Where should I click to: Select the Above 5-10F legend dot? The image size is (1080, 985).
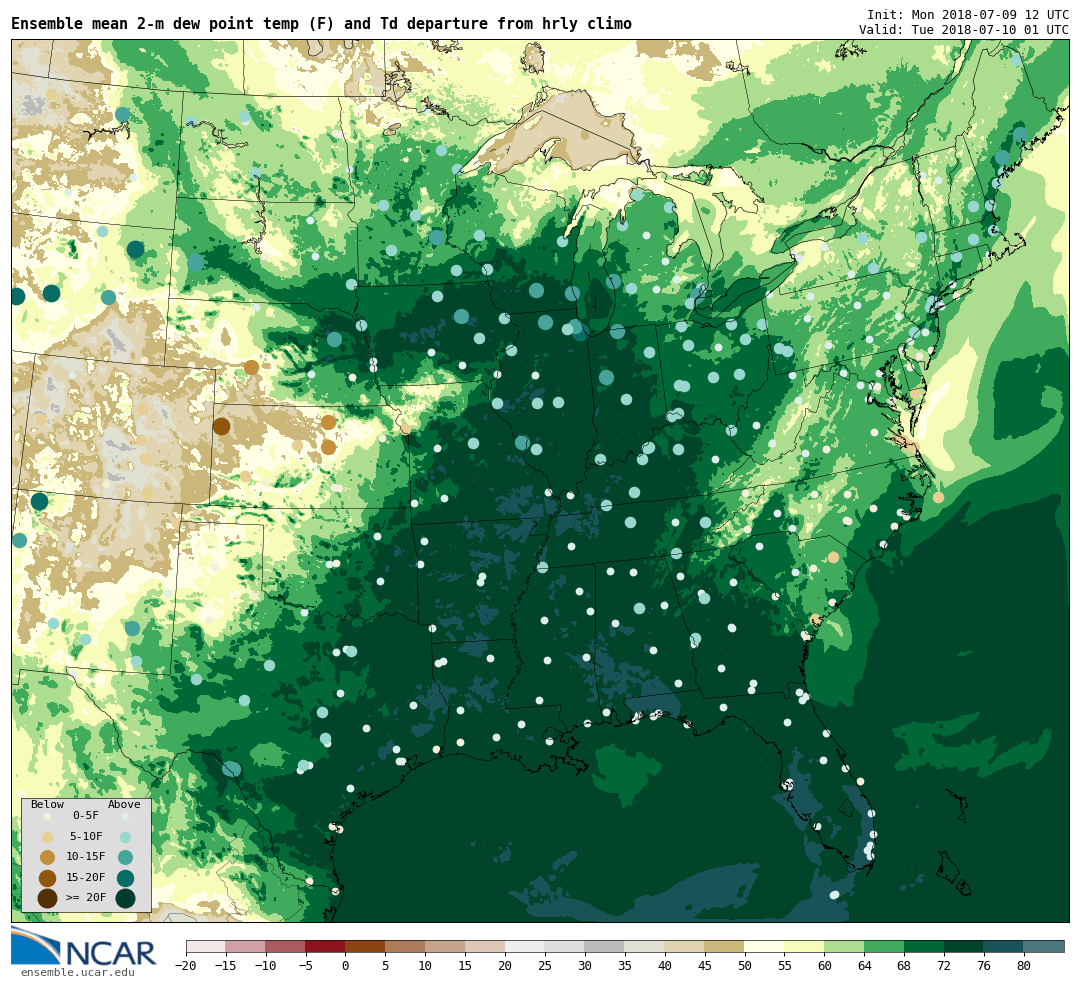point(125,837)
